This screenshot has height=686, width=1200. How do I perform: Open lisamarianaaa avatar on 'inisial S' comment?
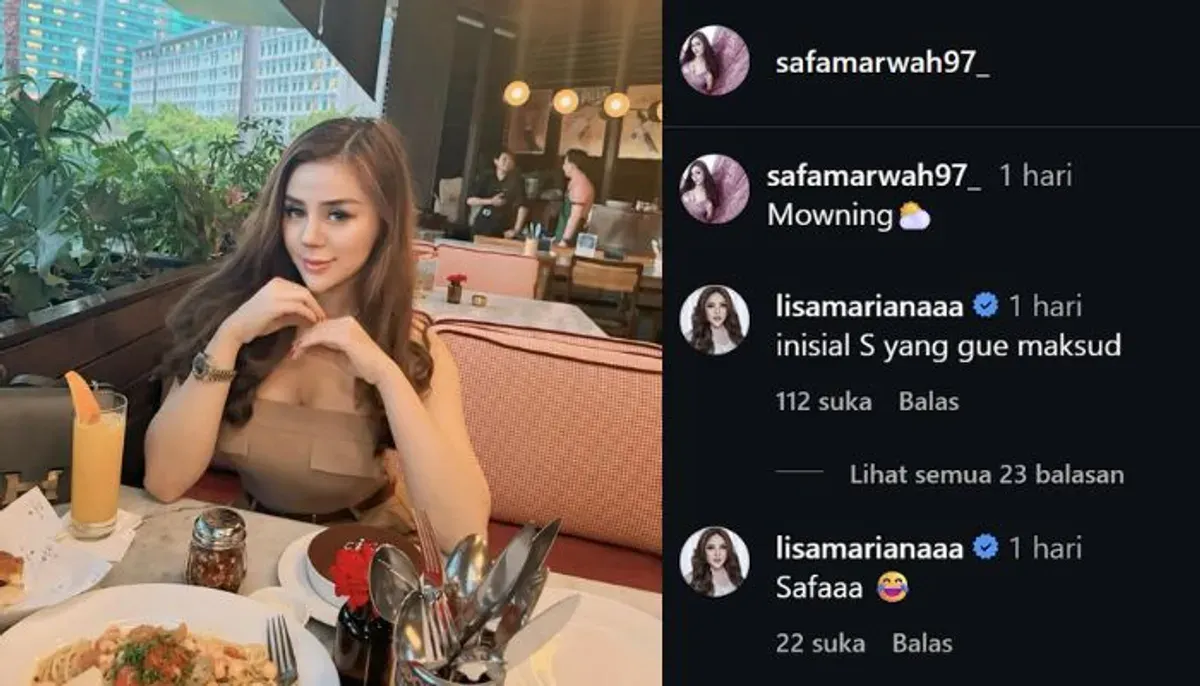(x=714, y=320)
